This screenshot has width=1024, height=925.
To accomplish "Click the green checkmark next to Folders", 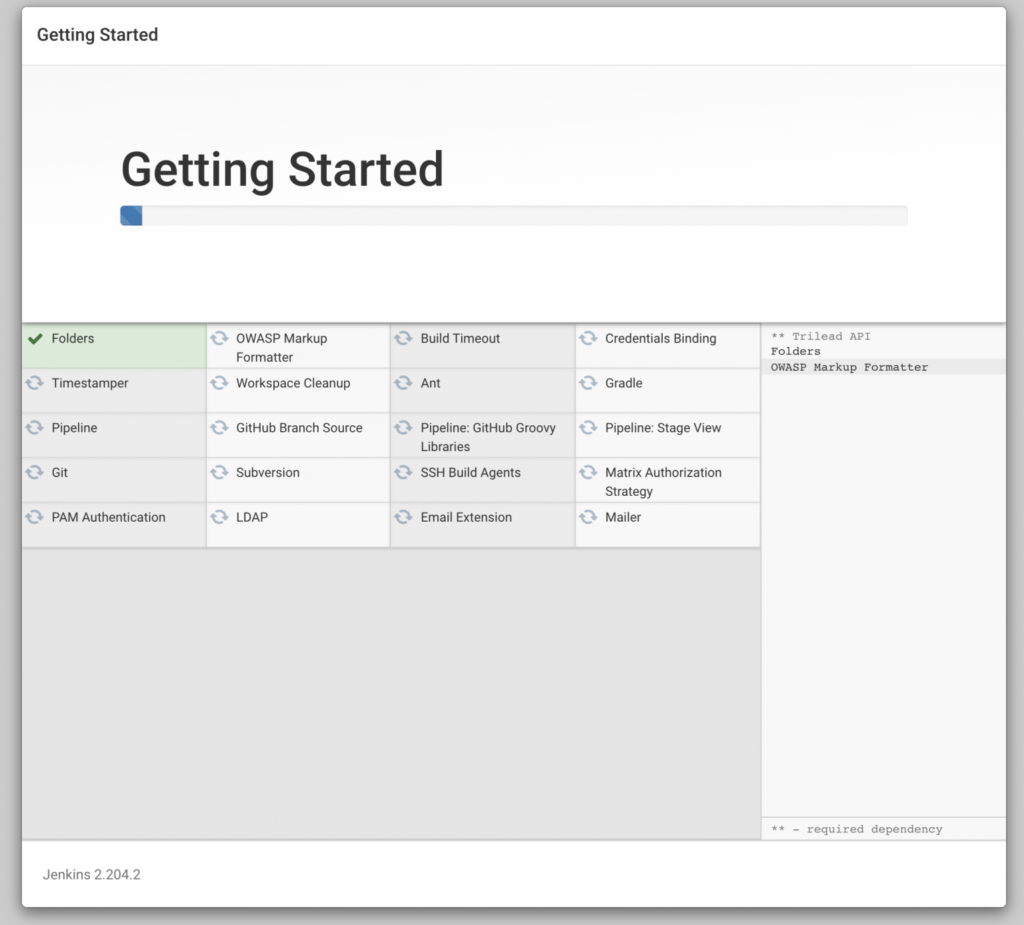I will pyautogui.click(x=35, y=338).
